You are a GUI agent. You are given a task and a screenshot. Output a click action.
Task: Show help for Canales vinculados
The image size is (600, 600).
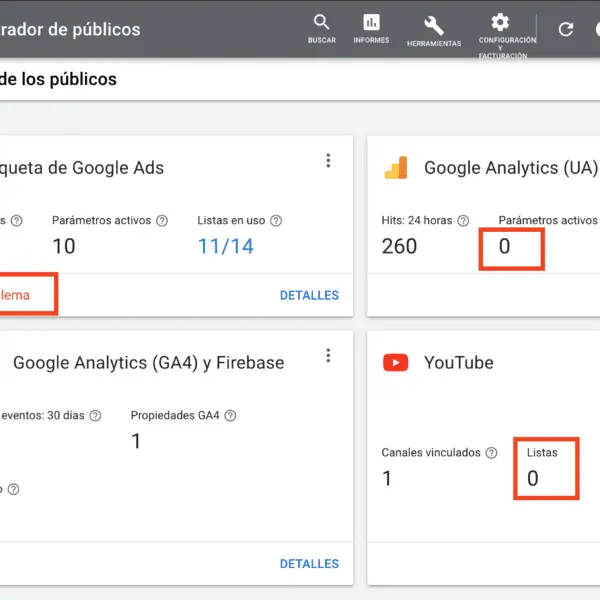click(x=491, y=453)
